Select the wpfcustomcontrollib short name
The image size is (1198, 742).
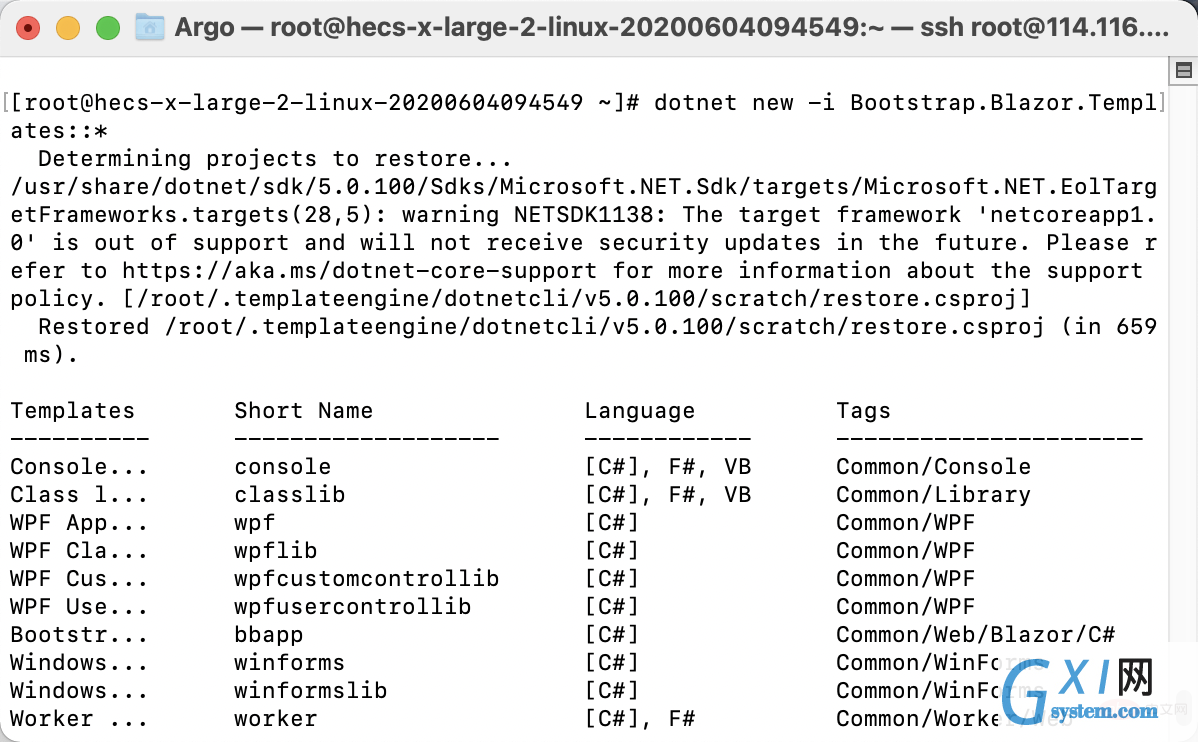366,578
